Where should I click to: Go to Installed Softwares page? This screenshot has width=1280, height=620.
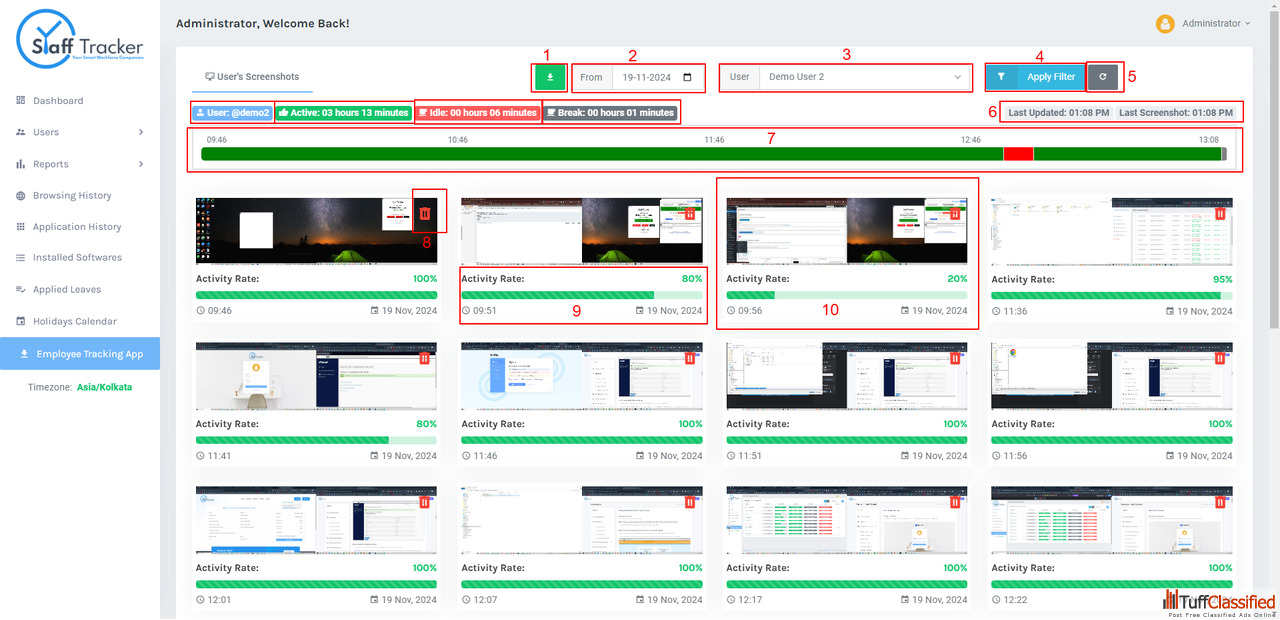[x=77, y=258]
